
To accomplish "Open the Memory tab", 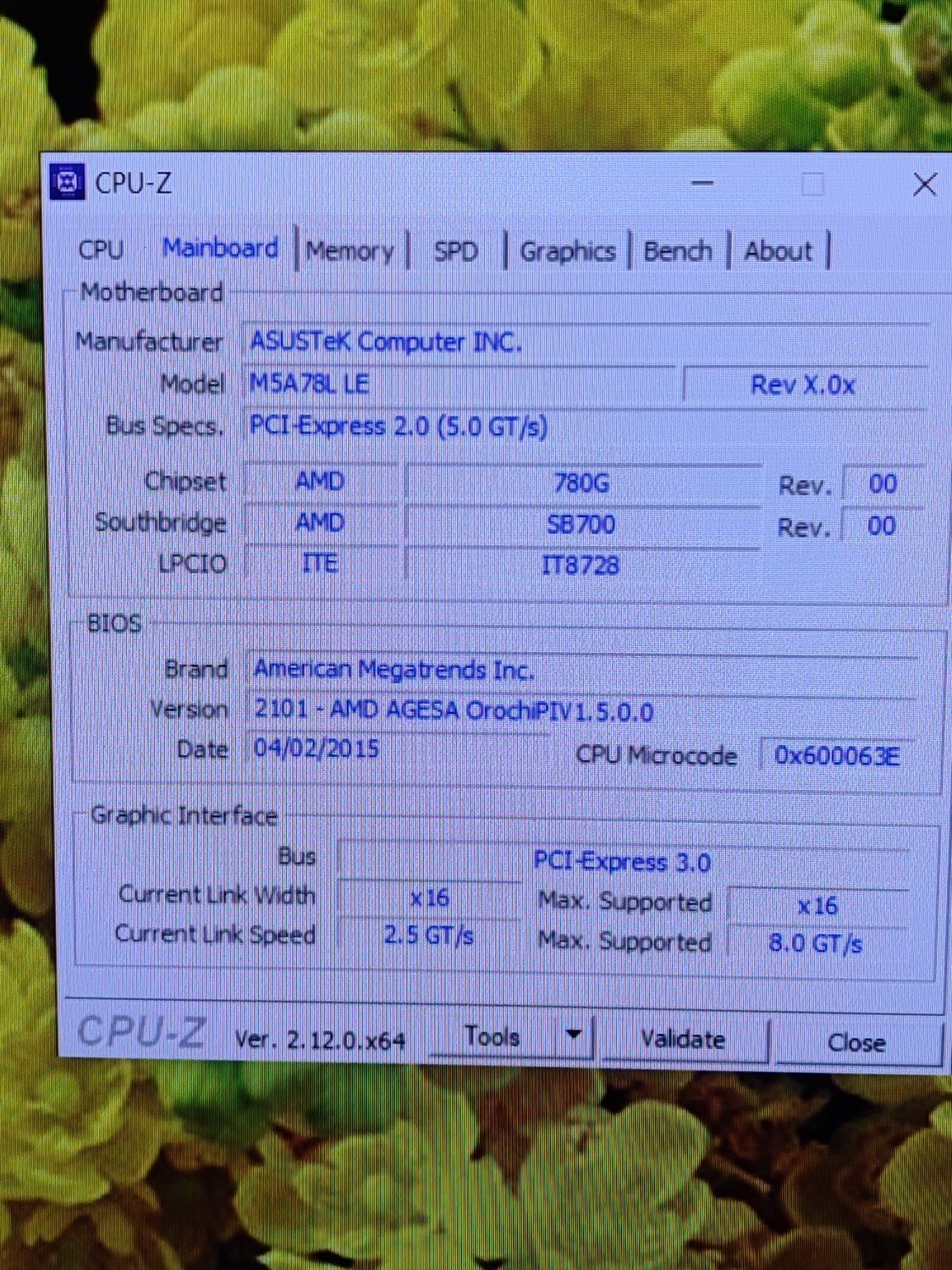I will pos(350,251).
